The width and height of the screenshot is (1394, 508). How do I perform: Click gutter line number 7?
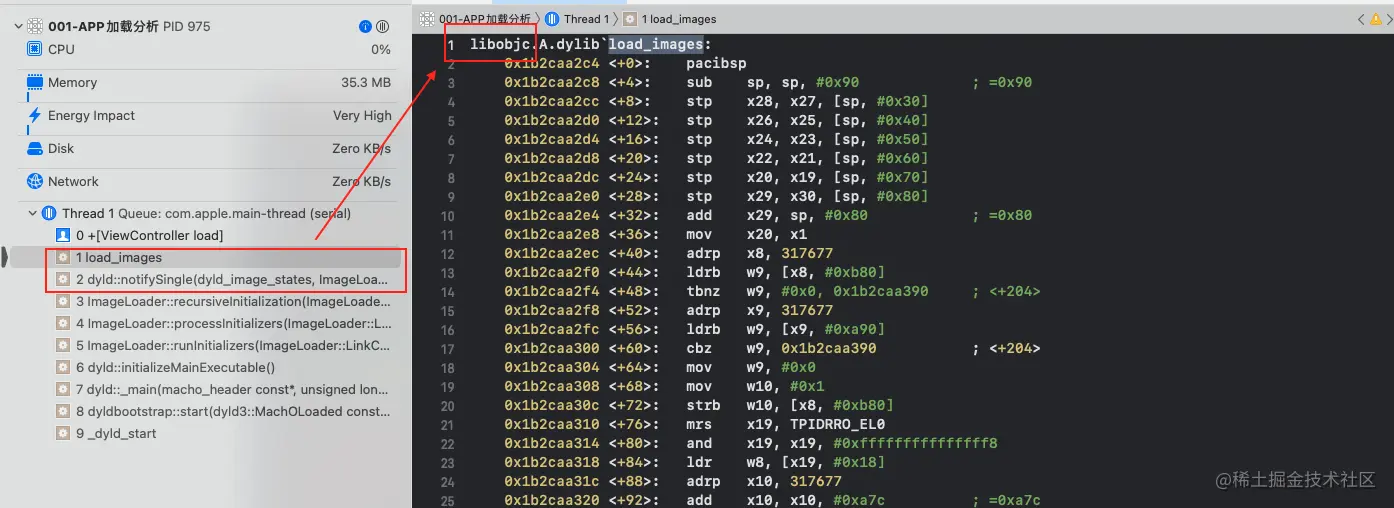click(x=452, y=159)
